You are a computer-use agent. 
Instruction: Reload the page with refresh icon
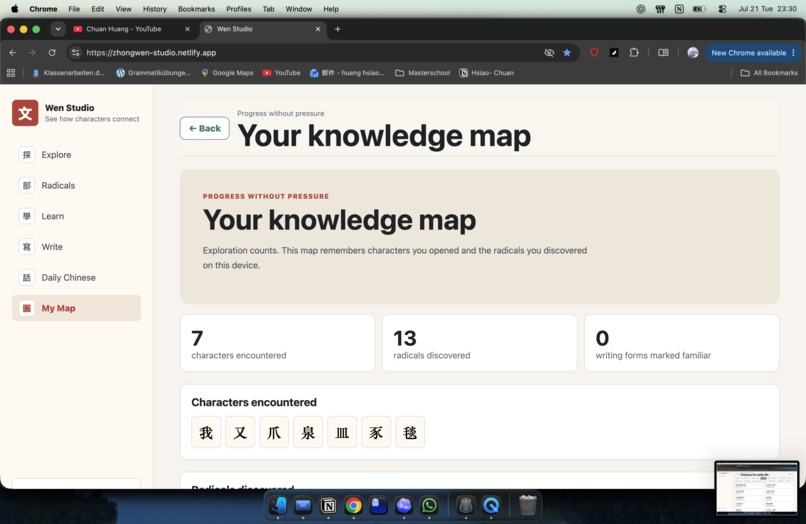(x=52, y=52)
